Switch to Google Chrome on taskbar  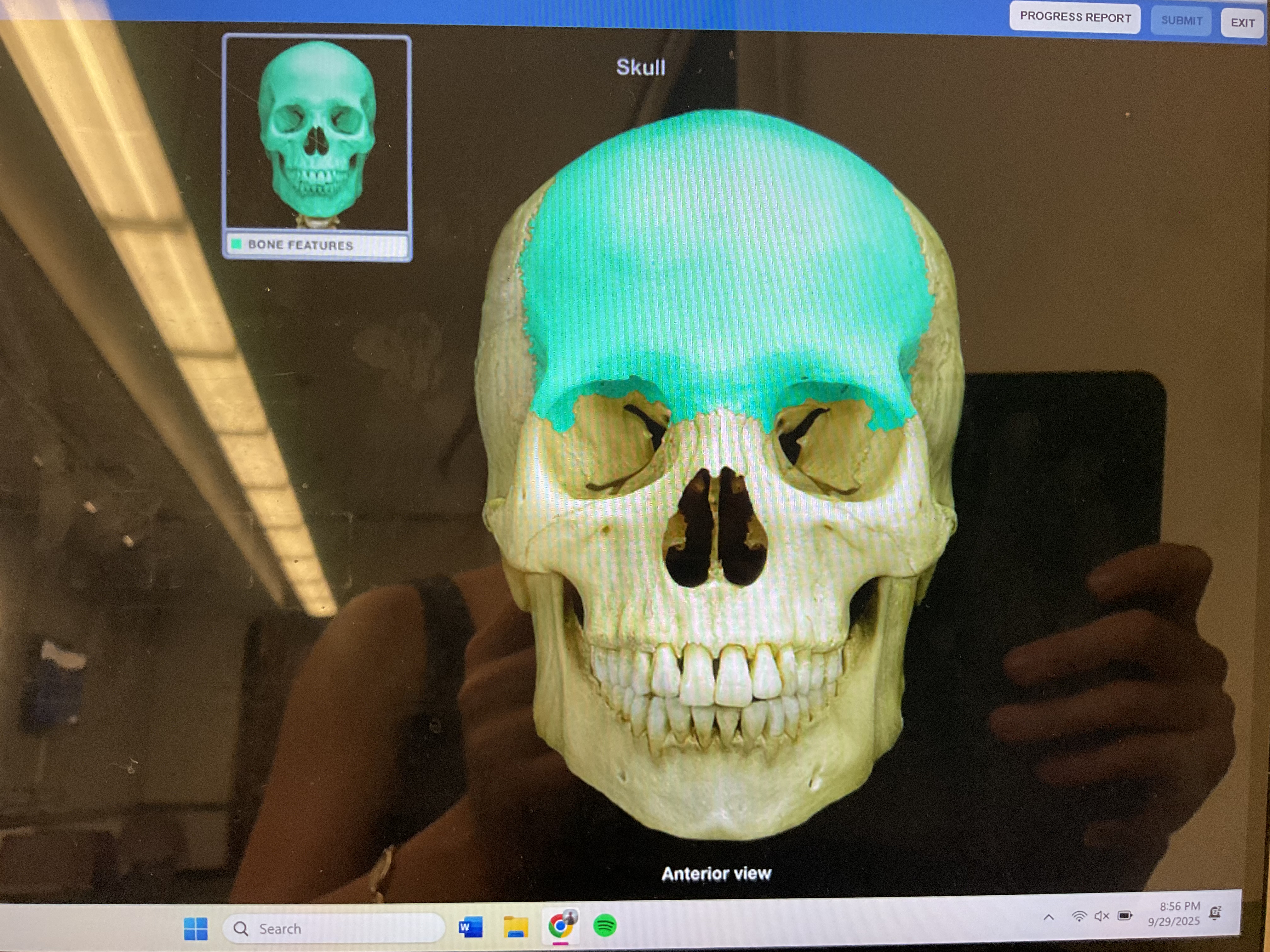click(x=560, y=926)
